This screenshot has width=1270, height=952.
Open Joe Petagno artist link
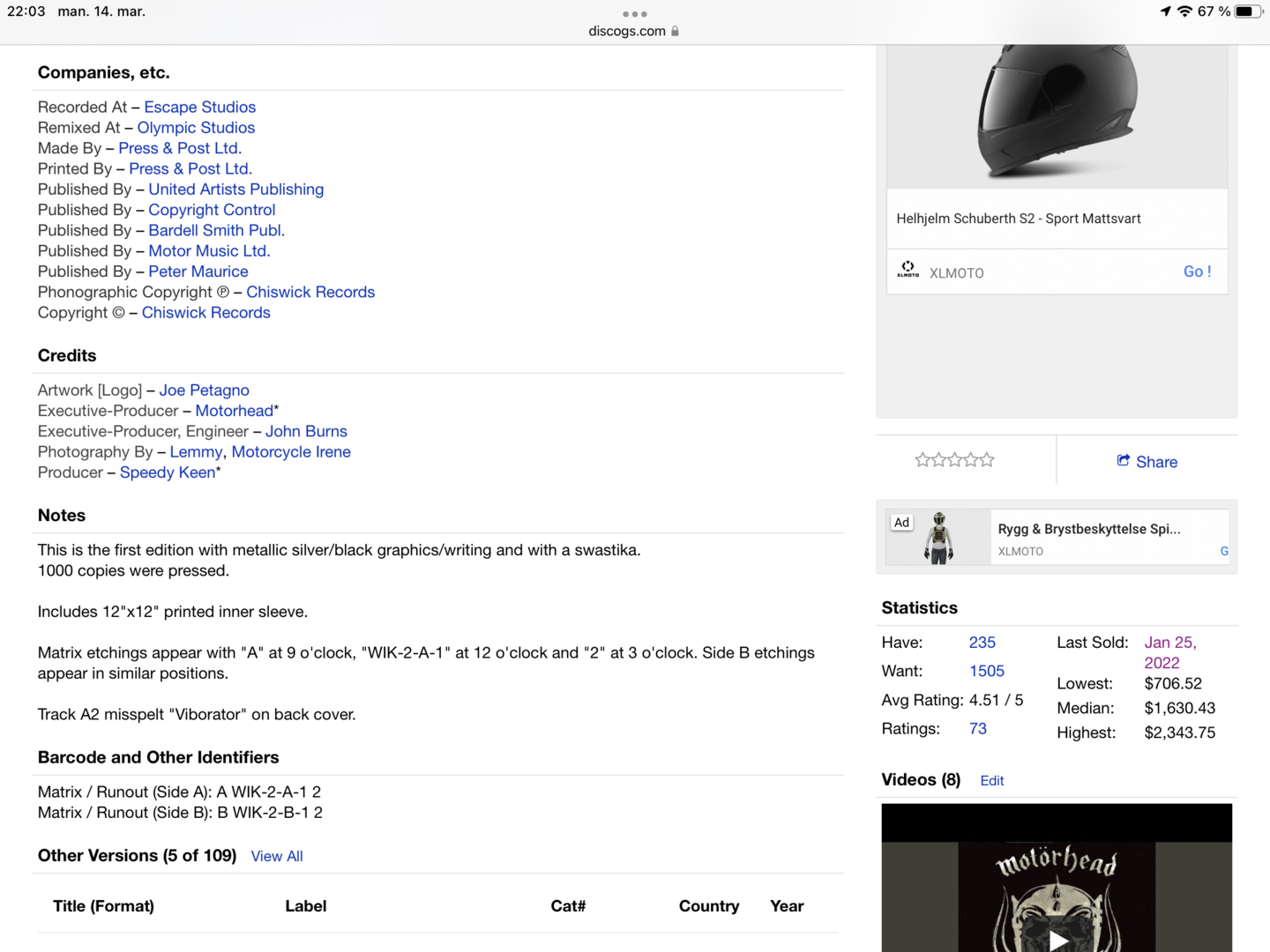point(205,390)
